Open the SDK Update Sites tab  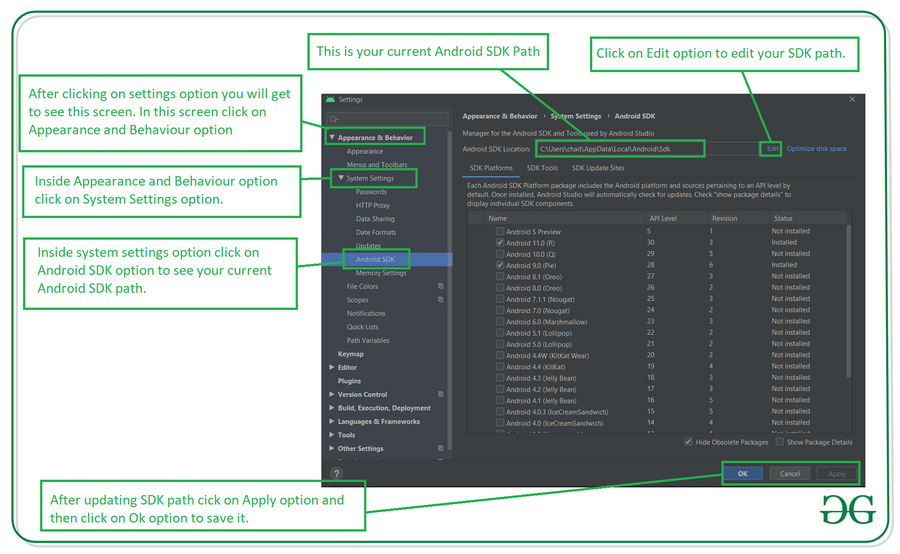pyautogui.click(x=598, y=168)
